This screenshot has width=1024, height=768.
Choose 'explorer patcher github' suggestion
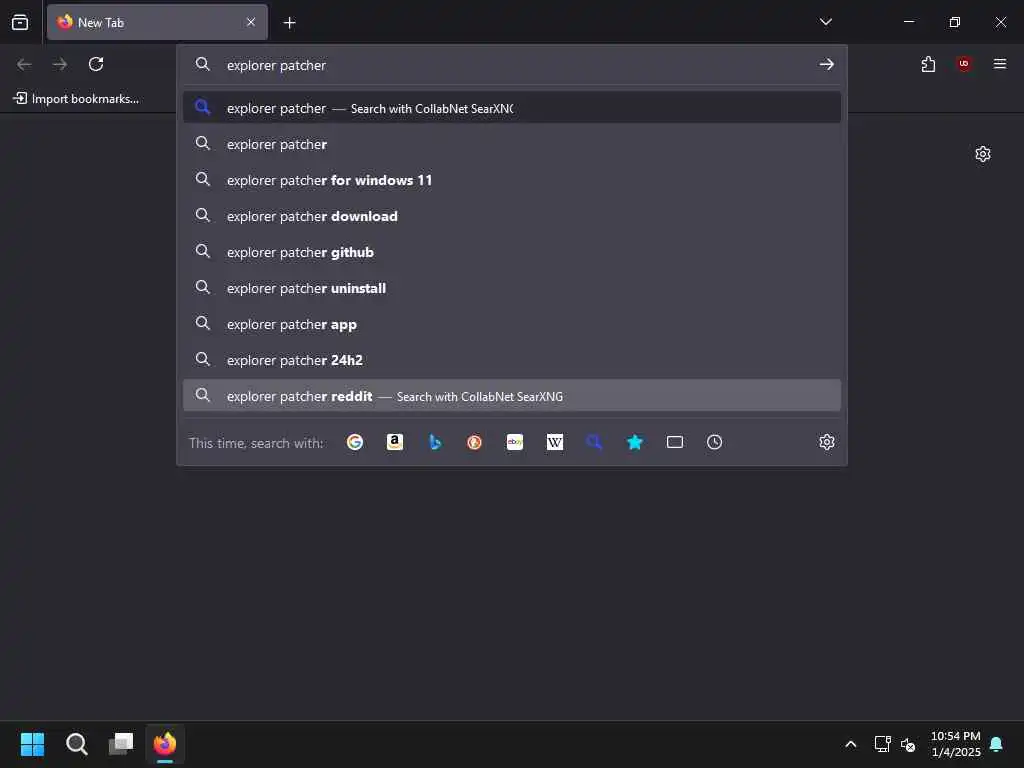click(511, 252)
